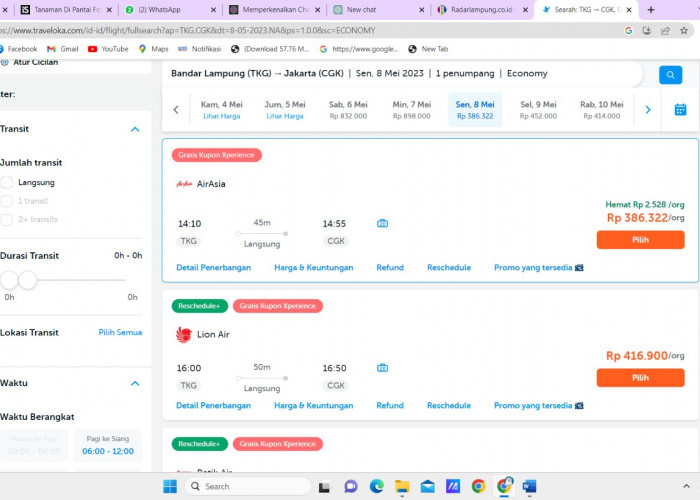700x500 pixels.
Task: Switch to the WhatsApp browser tab
Action: tap(170, 9)
